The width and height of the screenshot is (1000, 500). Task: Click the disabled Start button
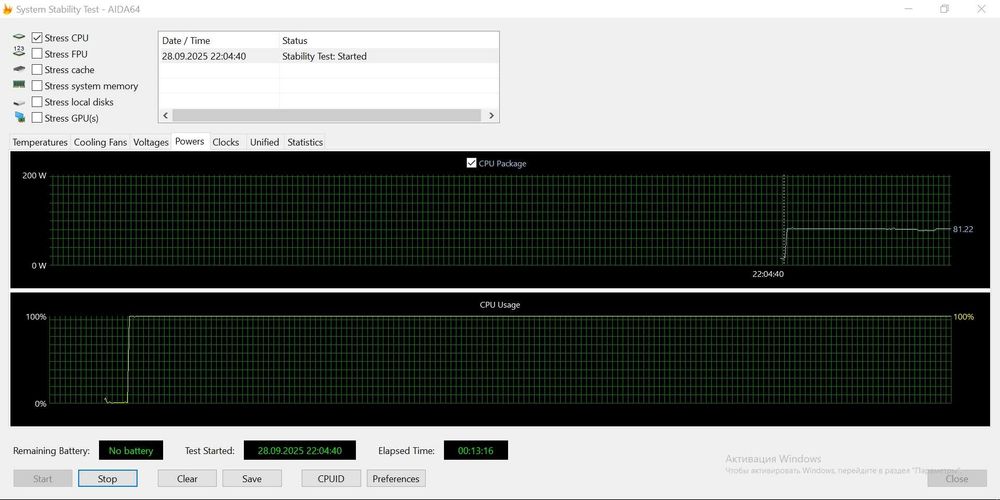(x=43, y=479)
